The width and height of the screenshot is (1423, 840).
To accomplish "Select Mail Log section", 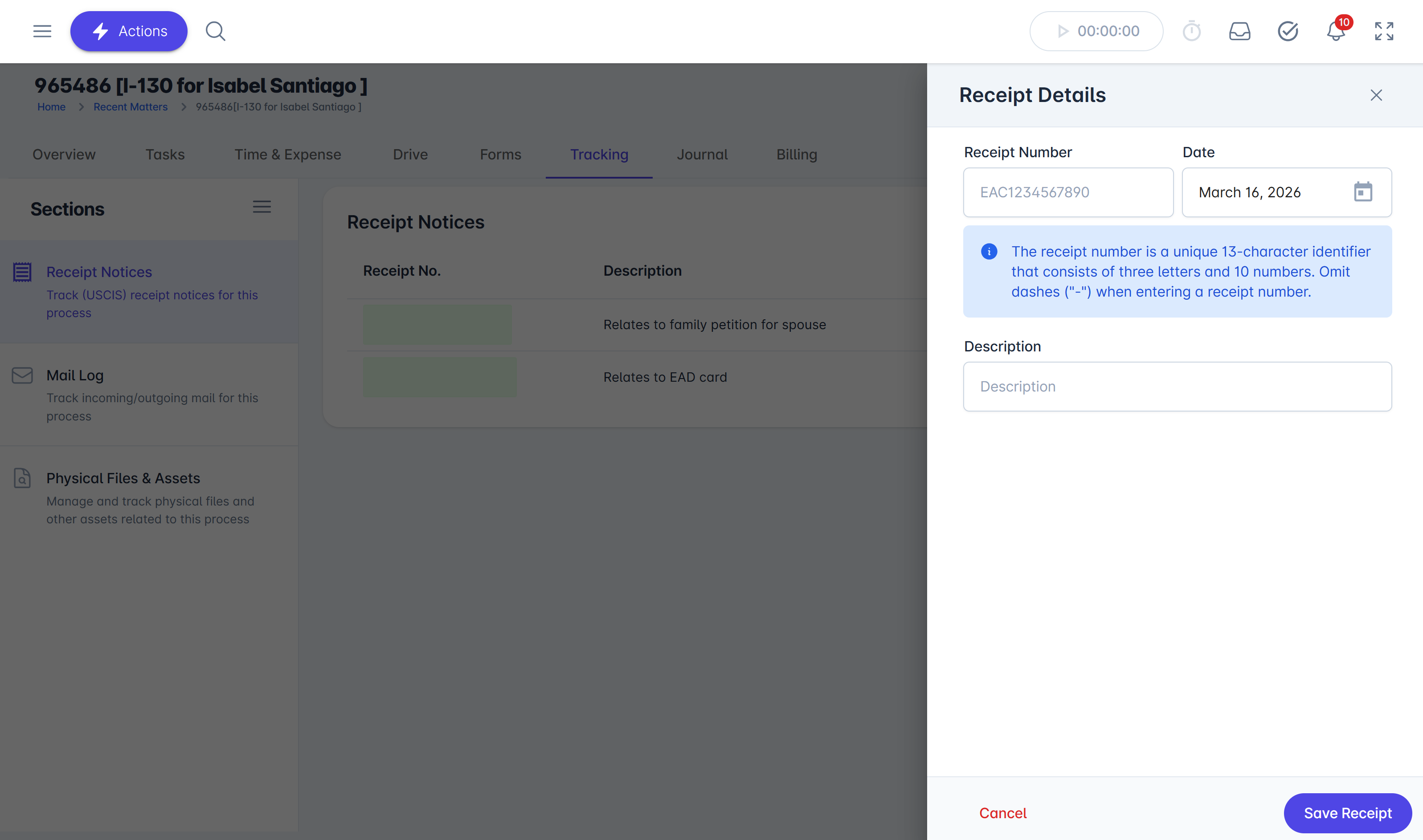I will (75, 375).
